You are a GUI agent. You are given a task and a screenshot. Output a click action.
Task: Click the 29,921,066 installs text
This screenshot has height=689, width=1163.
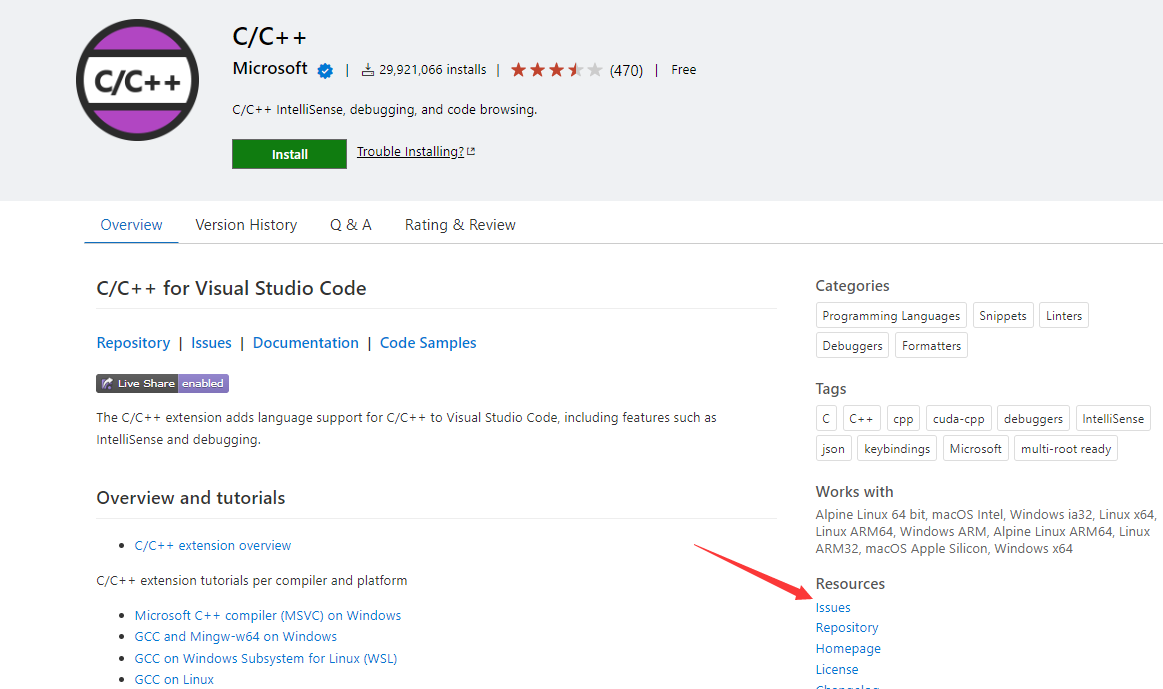[432, 70]
